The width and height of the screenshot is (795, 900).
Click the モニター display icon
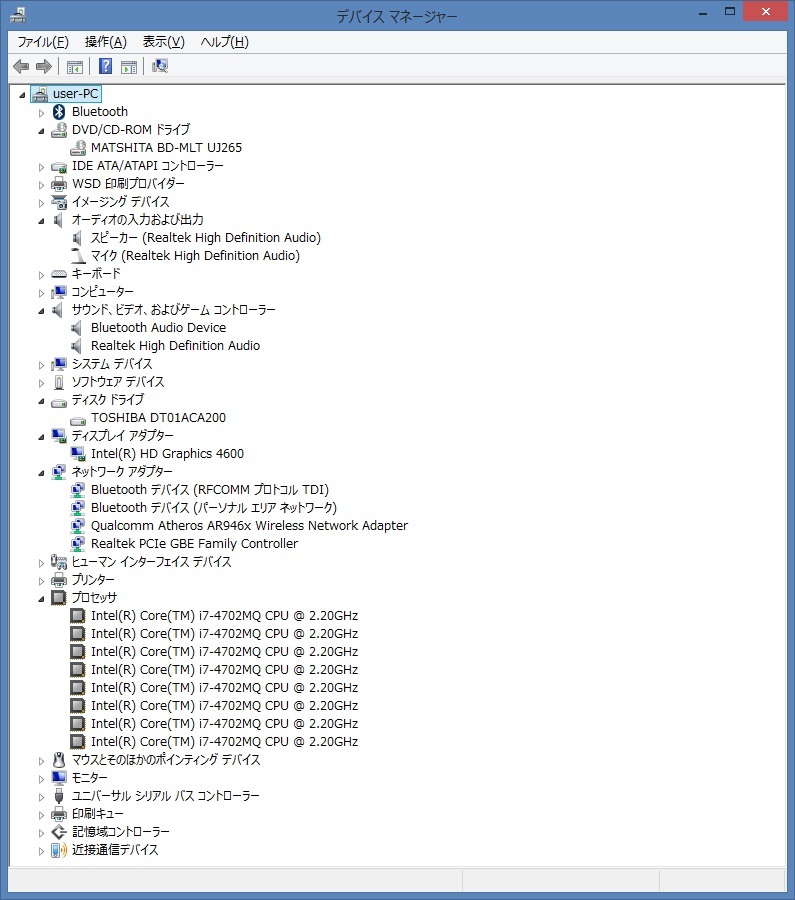[x=59, y=778]
